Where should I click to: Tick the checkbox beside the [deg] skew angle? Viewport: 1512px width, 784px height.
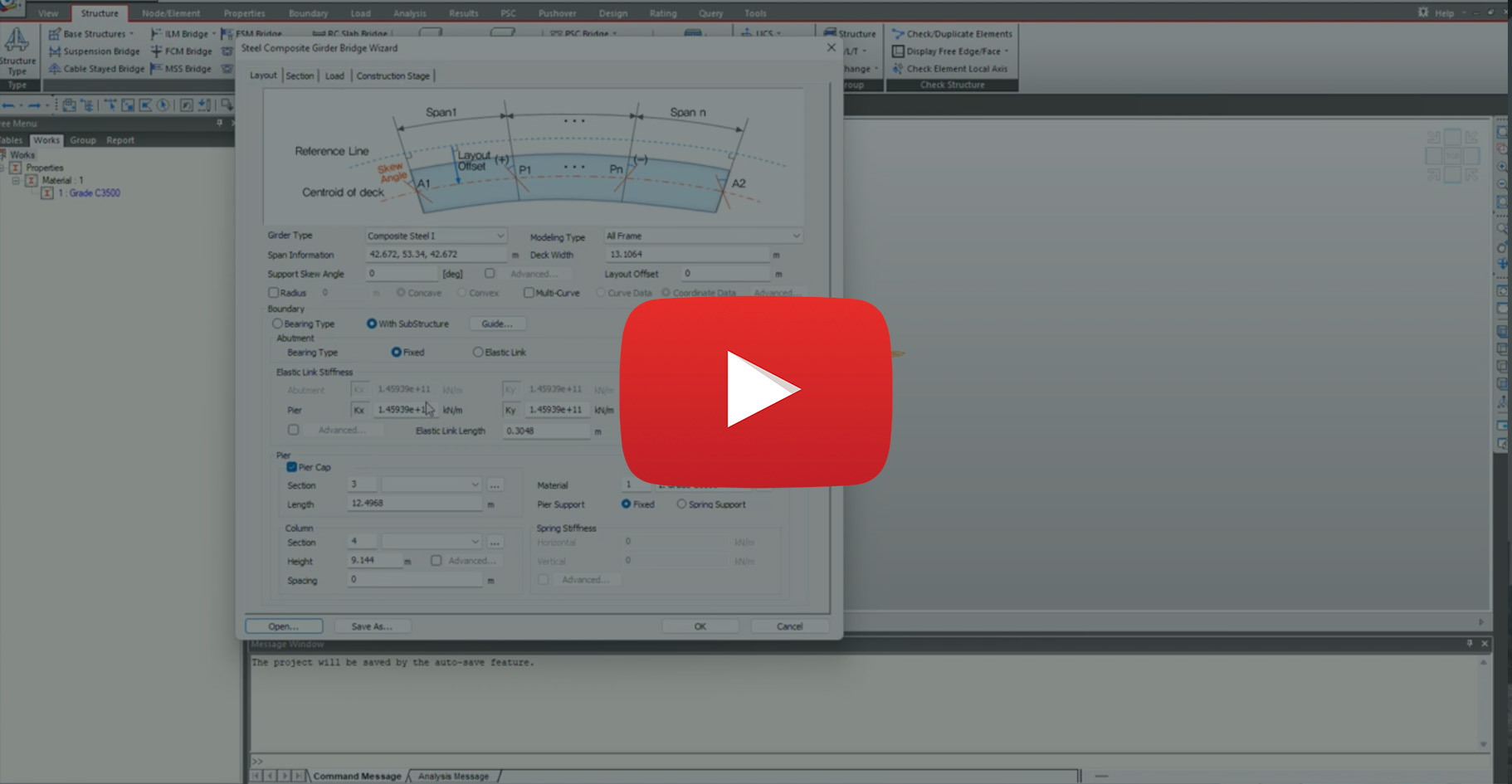[490, 274]
